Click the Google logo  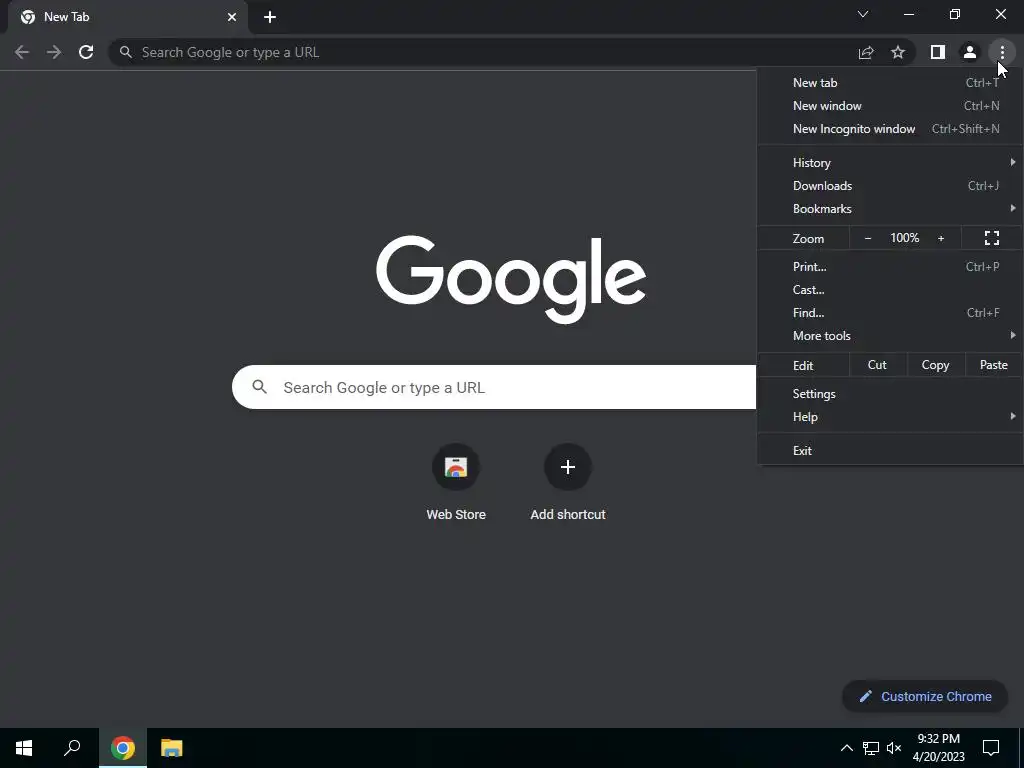(511, 280)
